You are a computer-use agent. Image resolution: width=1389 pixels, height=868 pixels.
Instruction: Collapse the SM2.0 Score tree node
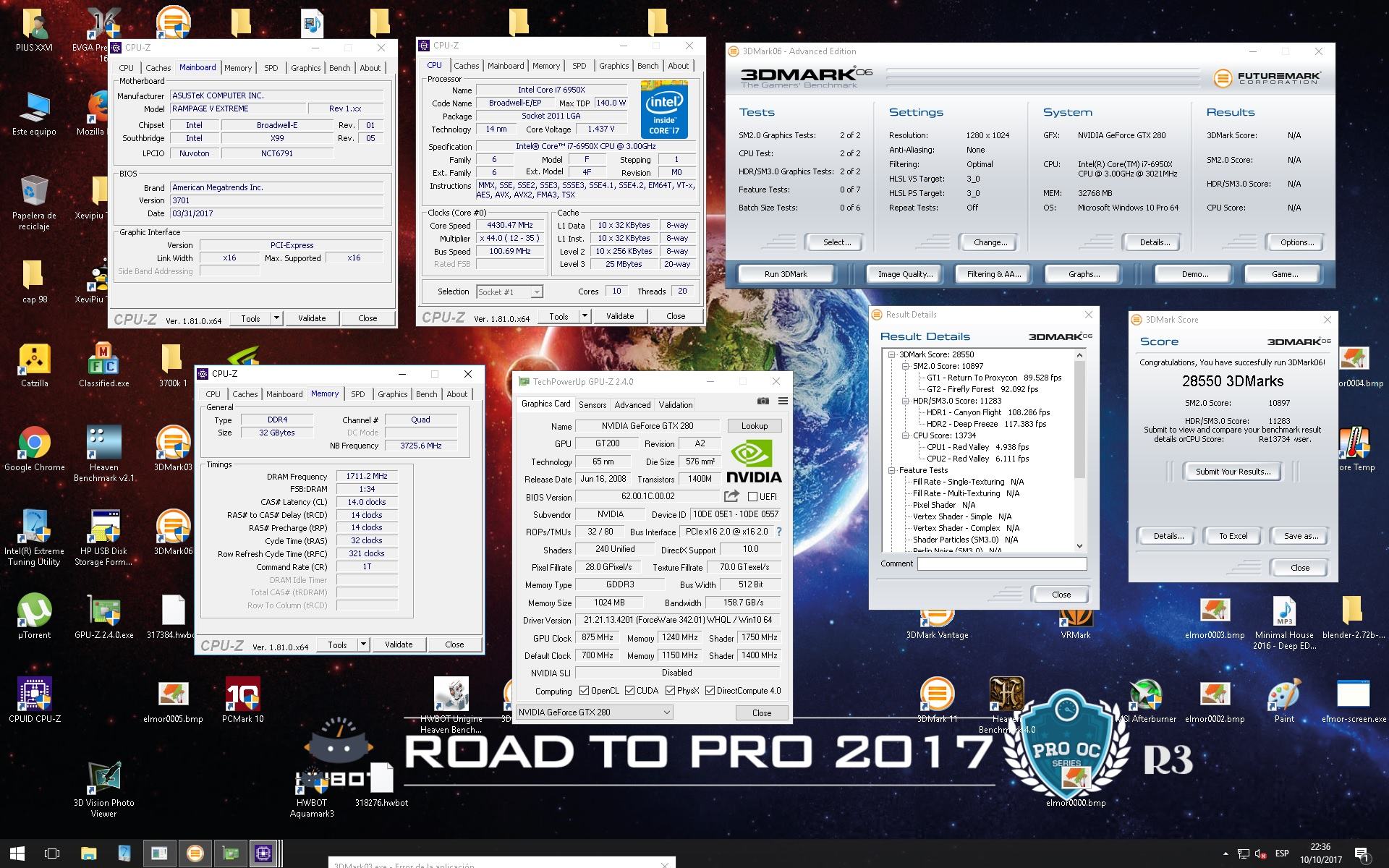click(905, 366)
